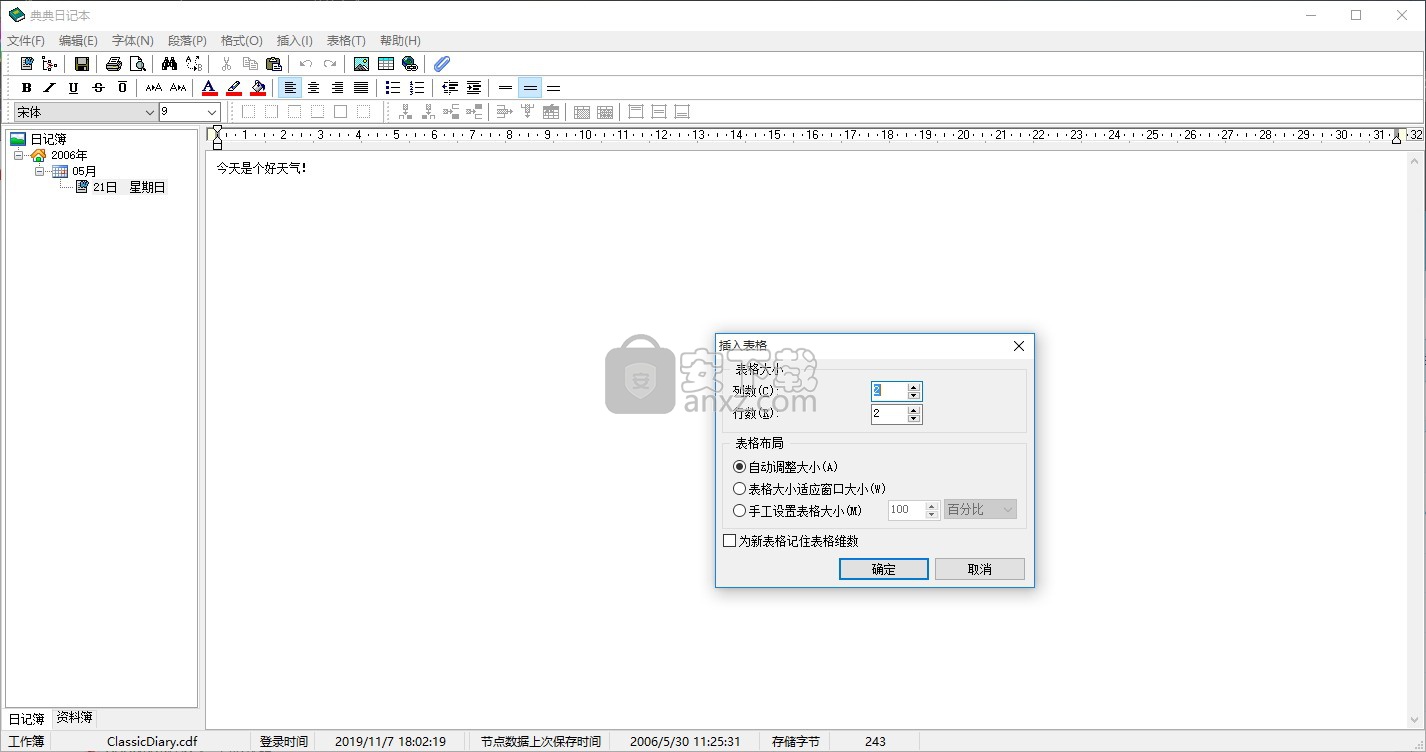Open the 百分比 unit dropdown
This screenshot has width=1426, height=752.
click(x=980, y=510)
